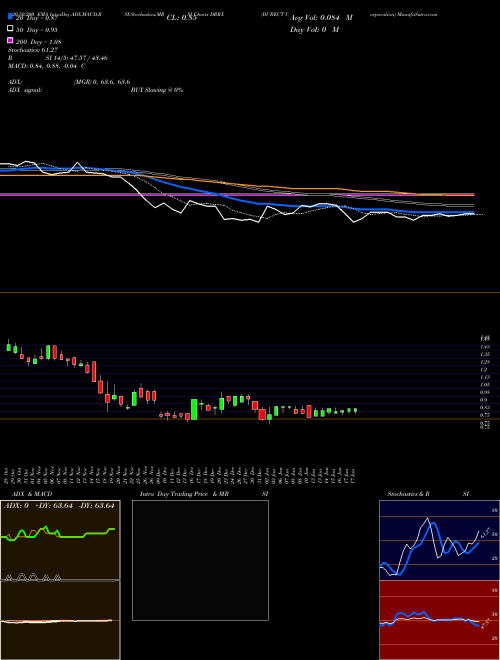The image size is (500, 660).
Task: Click the tall green candlestick in mid December
Action: click(x=194, y=409)
